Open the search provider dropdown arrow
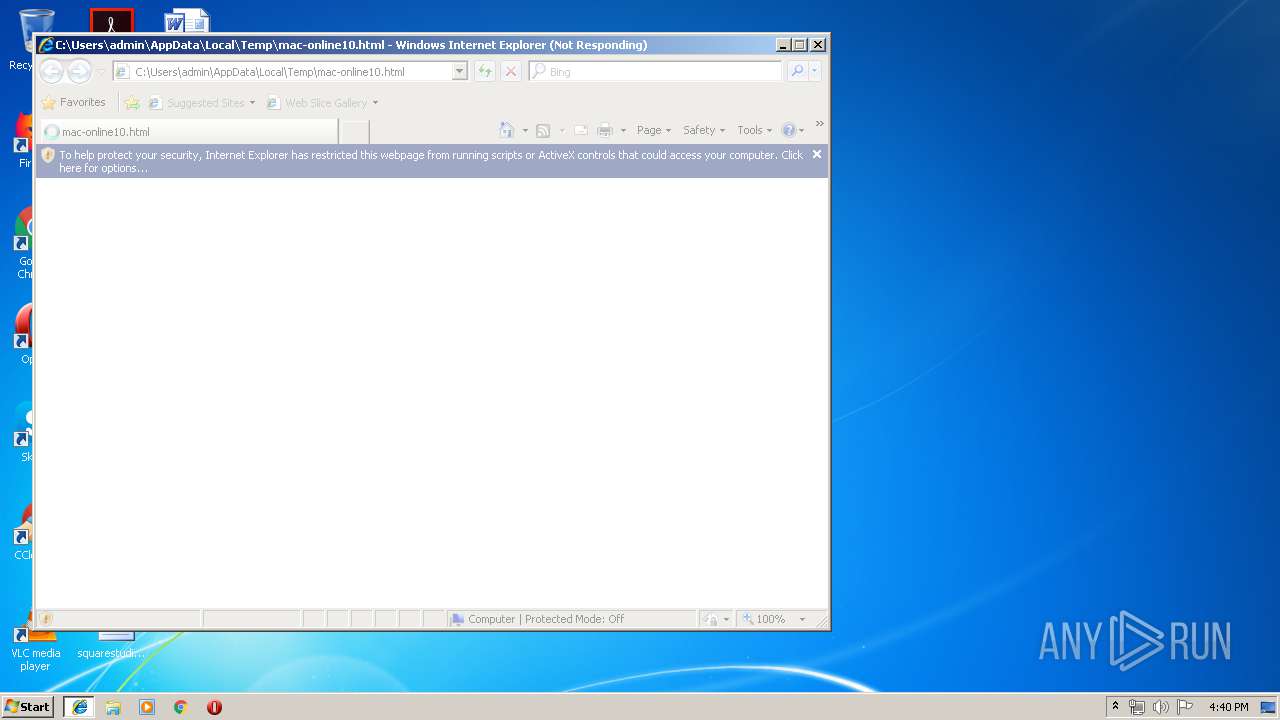 (x=815, y=71)
